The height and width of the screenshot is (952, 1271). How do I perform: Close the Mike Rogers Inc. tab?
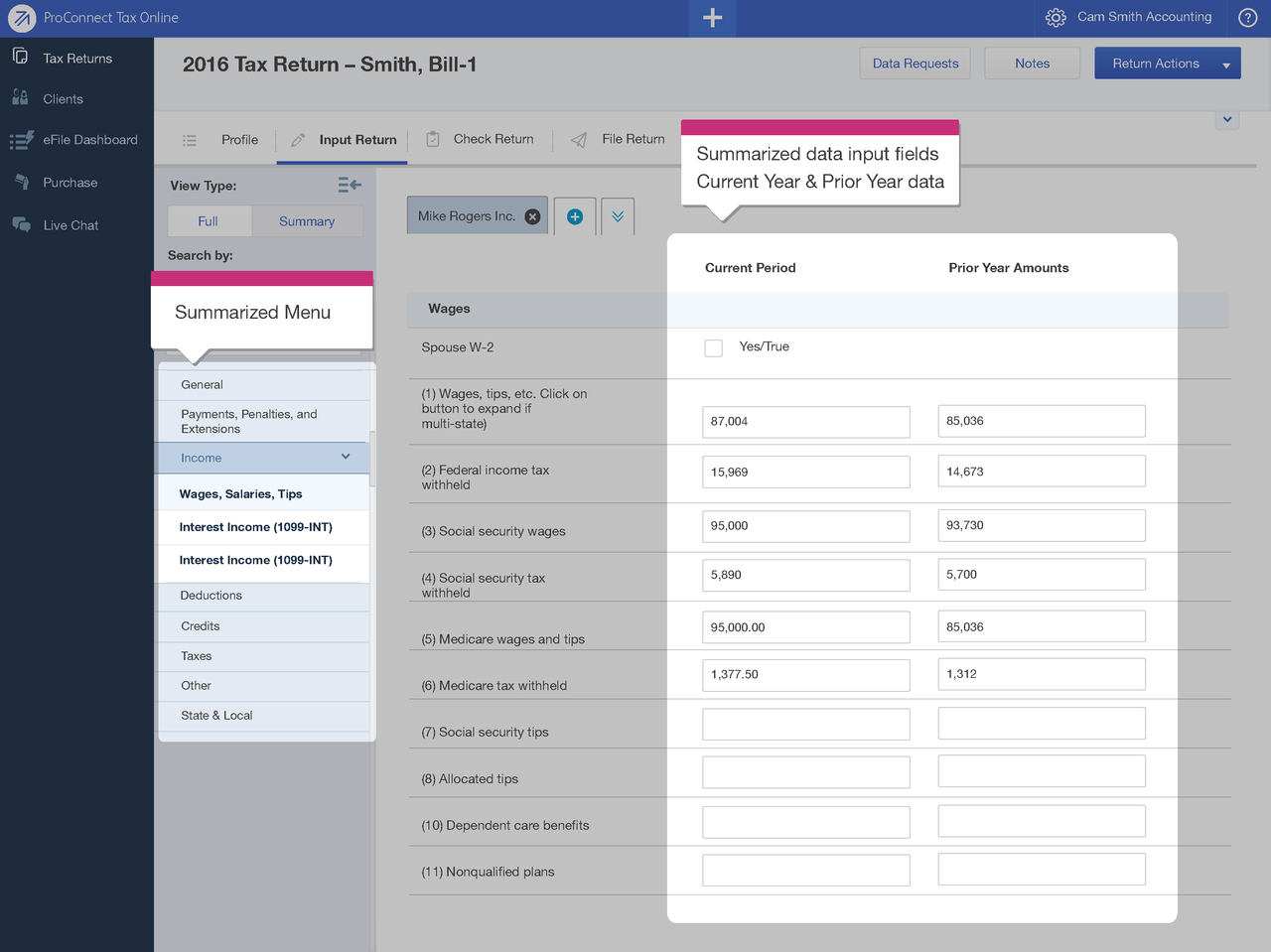click(x=533, y=216)
